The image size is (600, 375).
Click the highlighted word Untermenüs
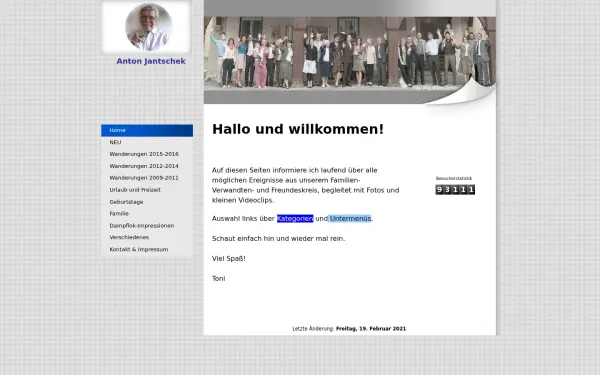[350, 218]
